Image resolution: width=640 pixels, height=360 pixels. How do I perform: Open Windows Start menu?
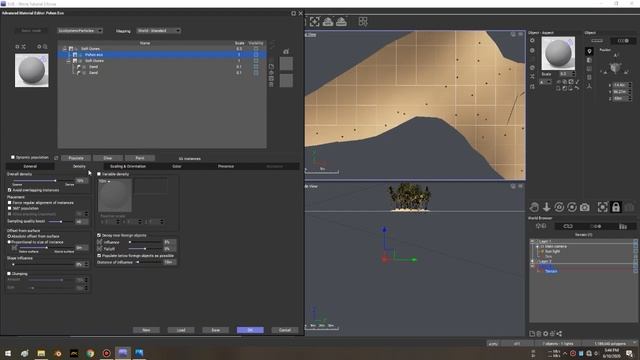click(x=8, y=353)
